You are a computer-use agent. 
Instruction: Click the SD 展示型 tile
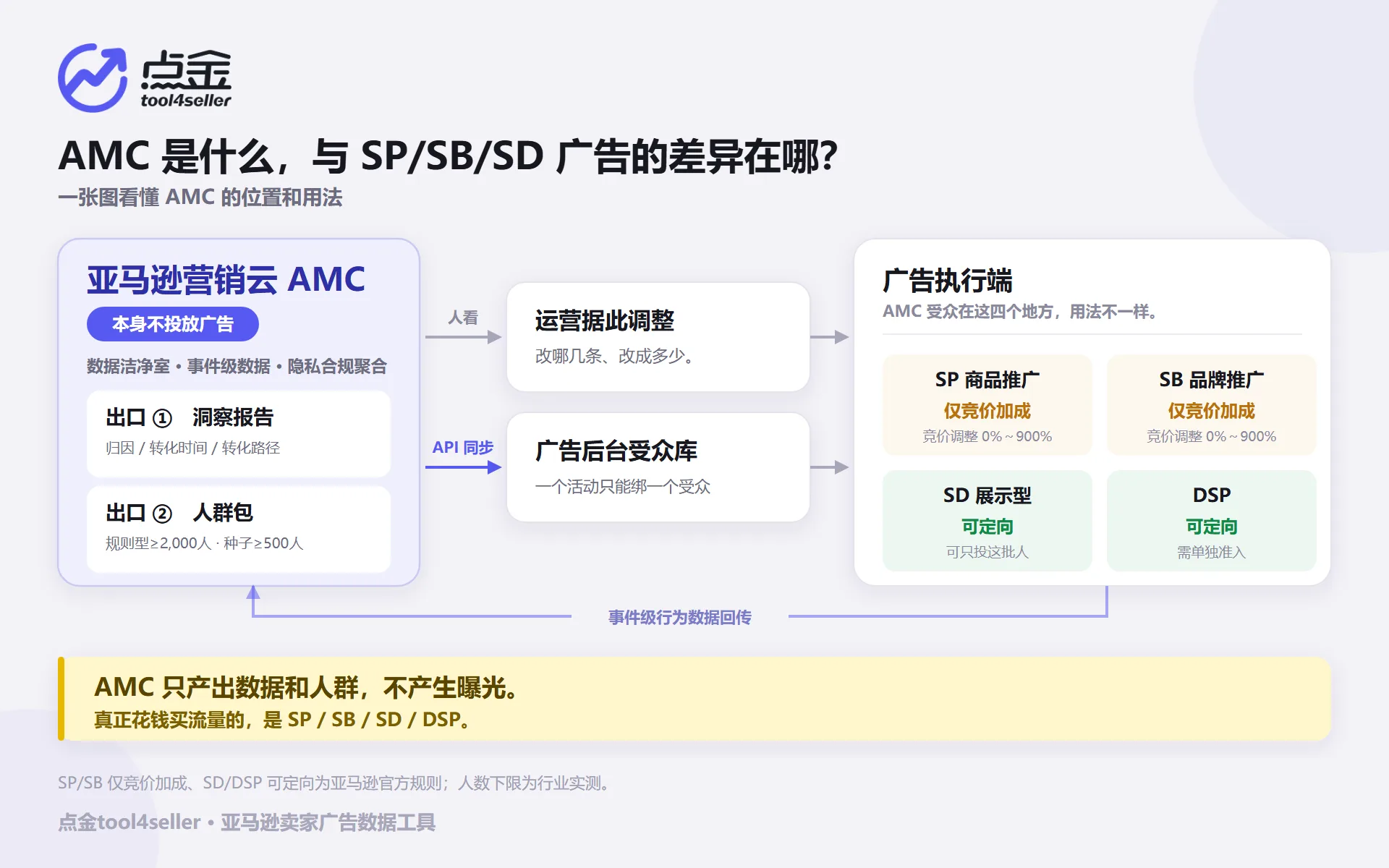point(987,521)
